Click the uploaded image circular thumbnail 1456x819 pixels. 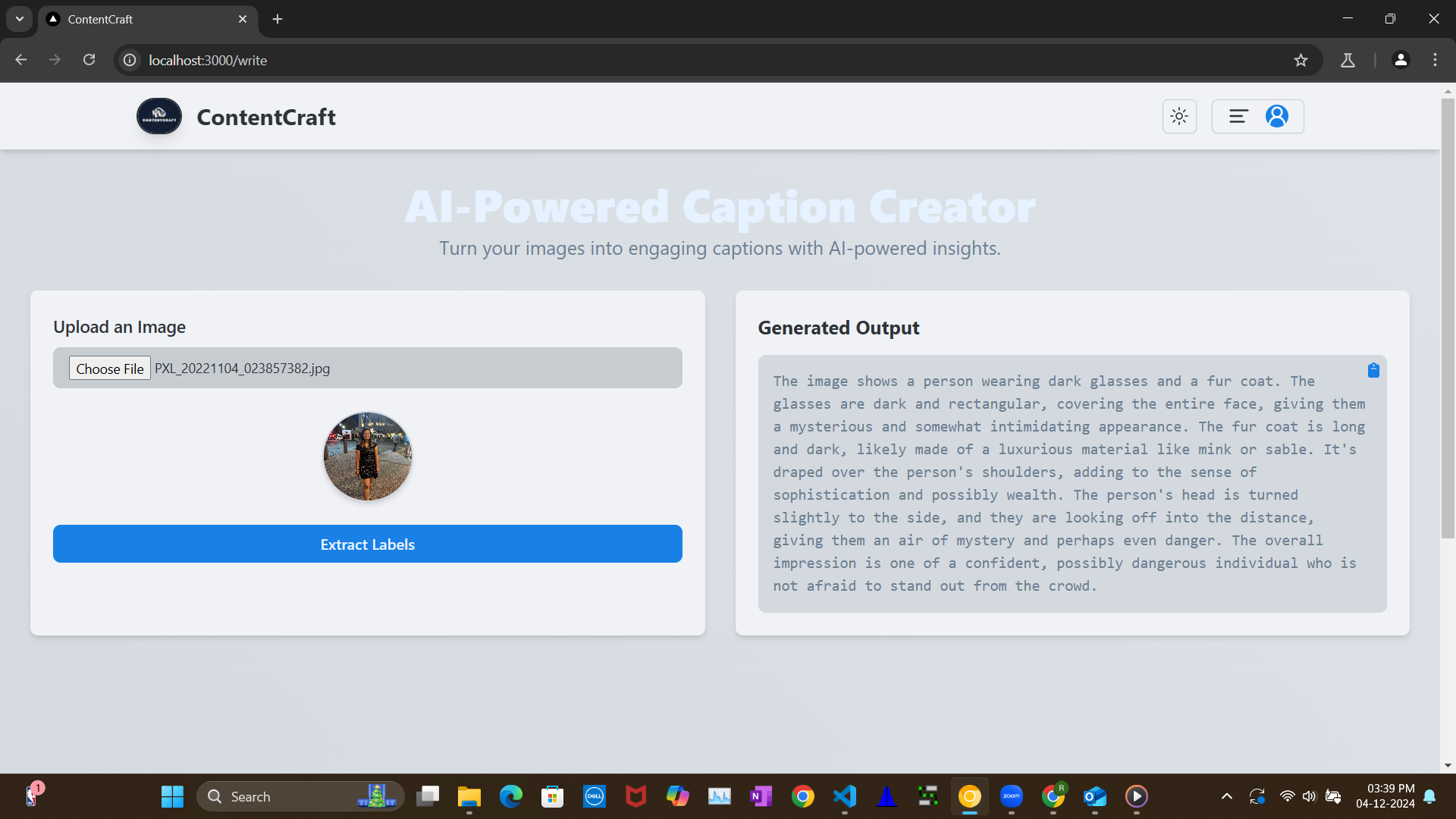point(368,456)
